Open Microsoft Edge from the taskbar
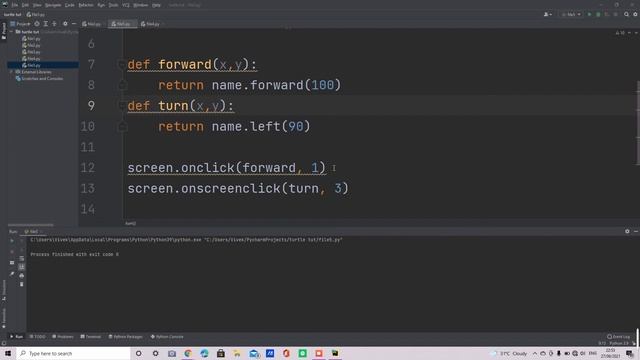The image size is (640, 360). (x=204, y=353)
